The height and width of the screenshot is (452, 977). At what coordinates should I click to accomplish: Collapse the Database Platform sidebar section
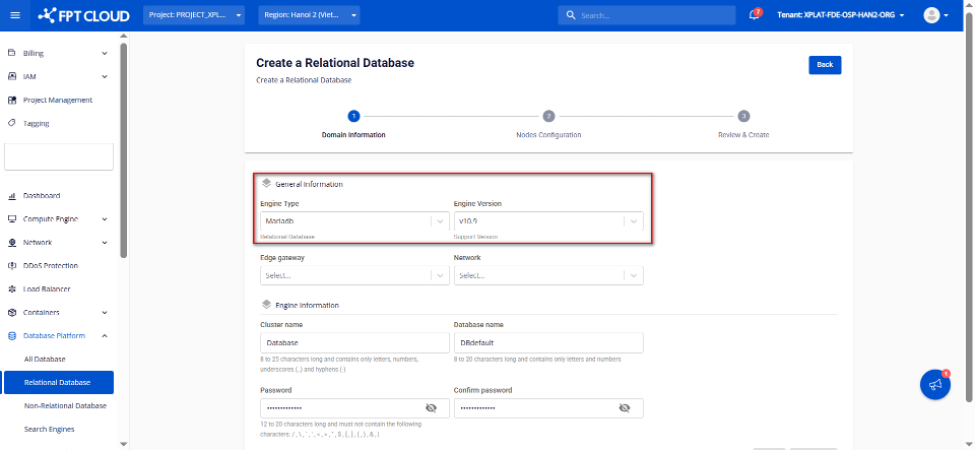[105, 336]
